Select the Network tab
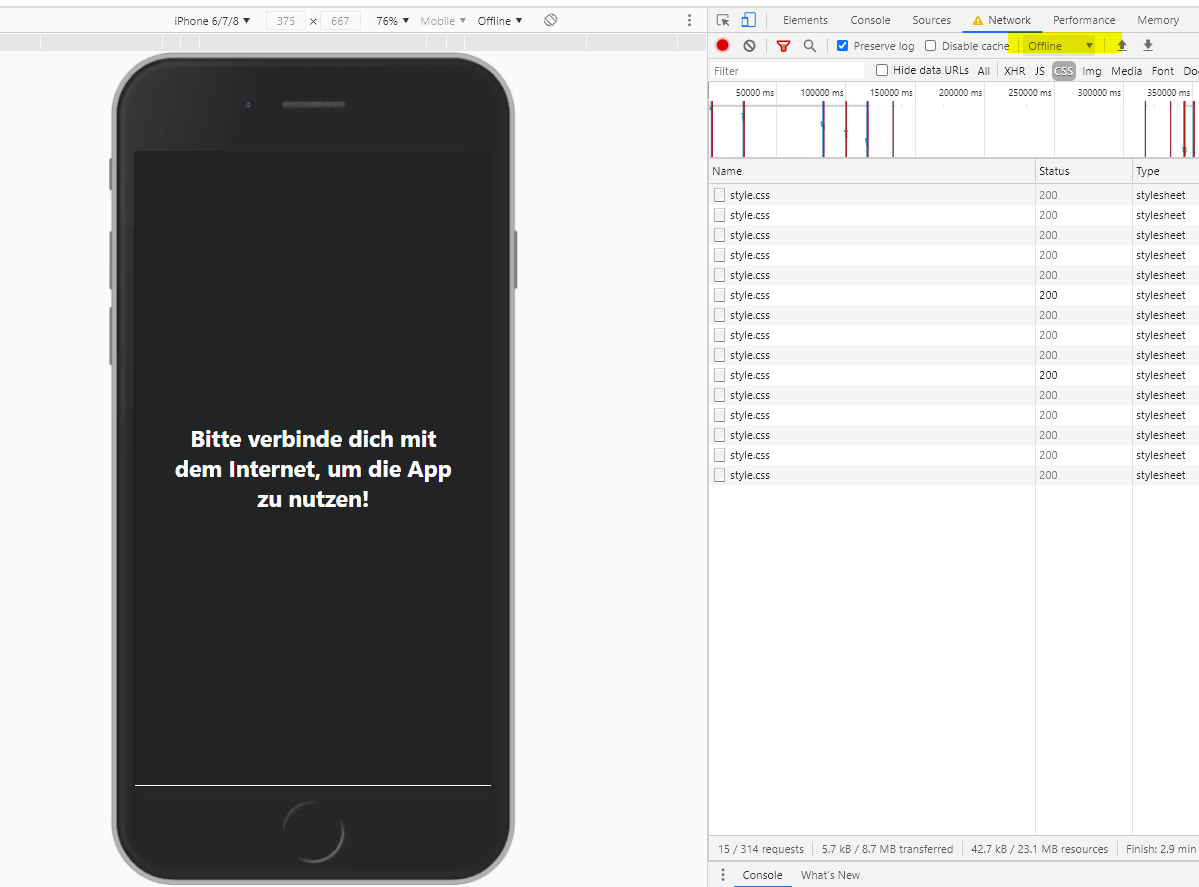This screenshot has width=1199, height=887. point(1002,21)
